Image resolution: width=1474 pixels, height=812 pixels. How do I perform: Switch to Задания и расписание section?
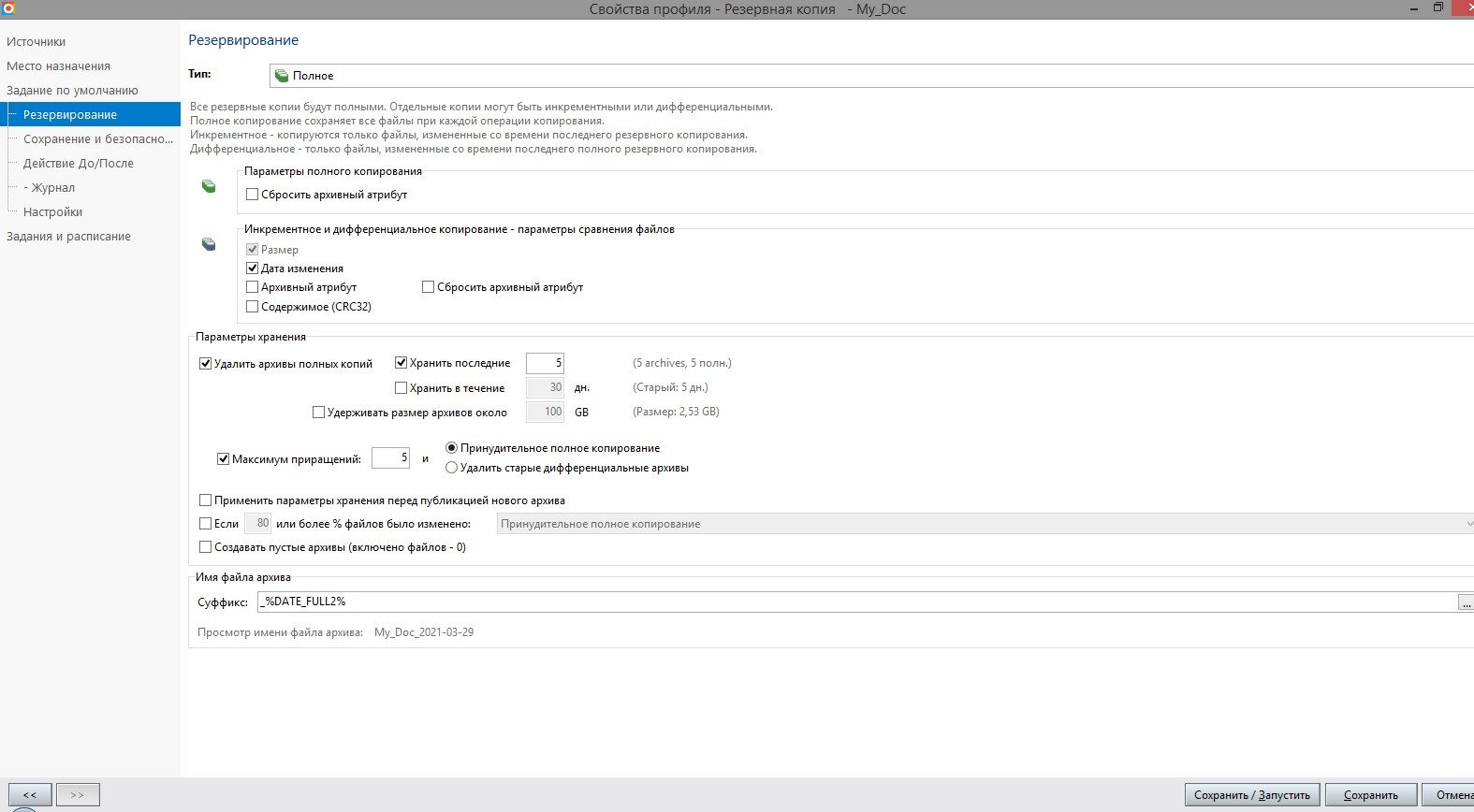pos(68,237)
